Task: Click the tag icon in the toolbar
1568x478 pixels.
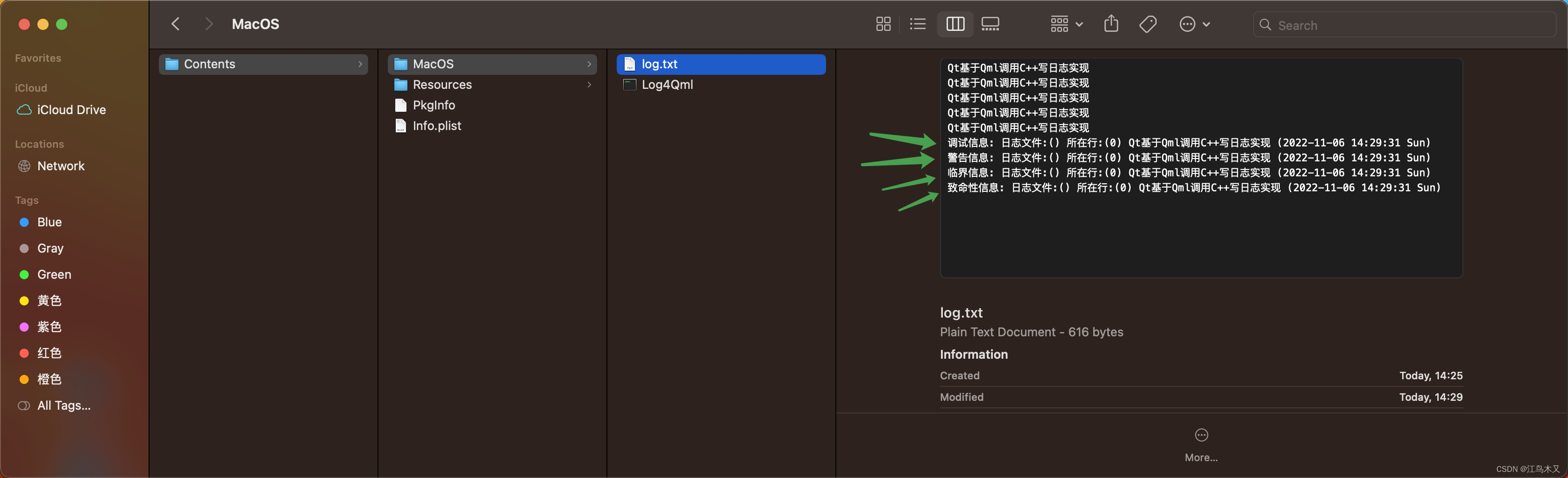Action: pos(1148,24)
